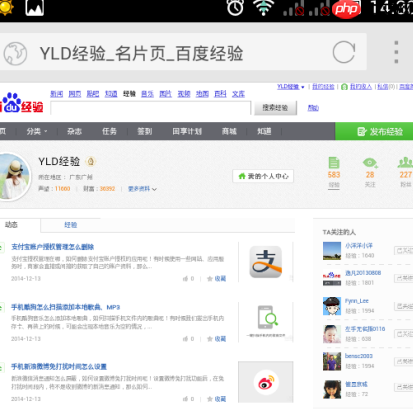Click the green eye icon above 28
413x409 pixels.
click(370, 163)
